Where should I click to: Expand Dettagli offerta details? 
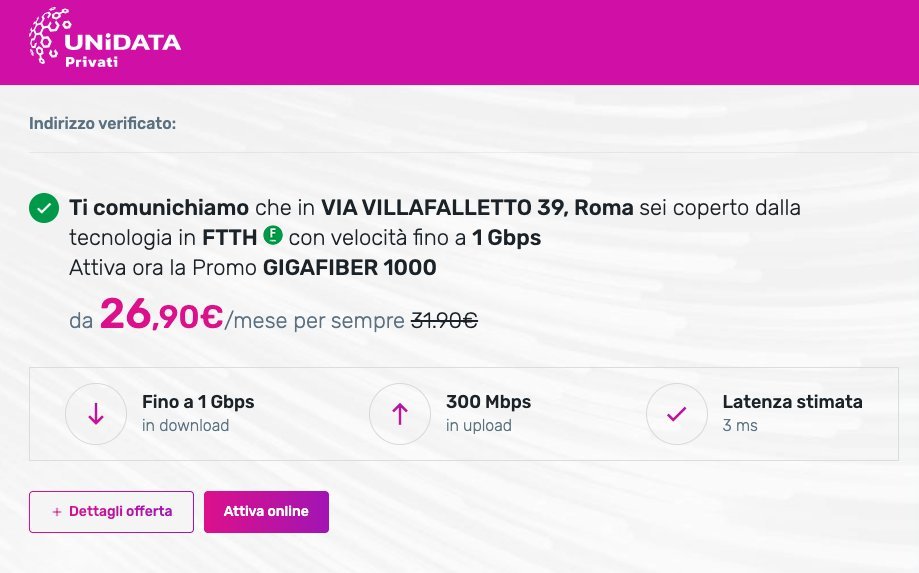point(111,512)
